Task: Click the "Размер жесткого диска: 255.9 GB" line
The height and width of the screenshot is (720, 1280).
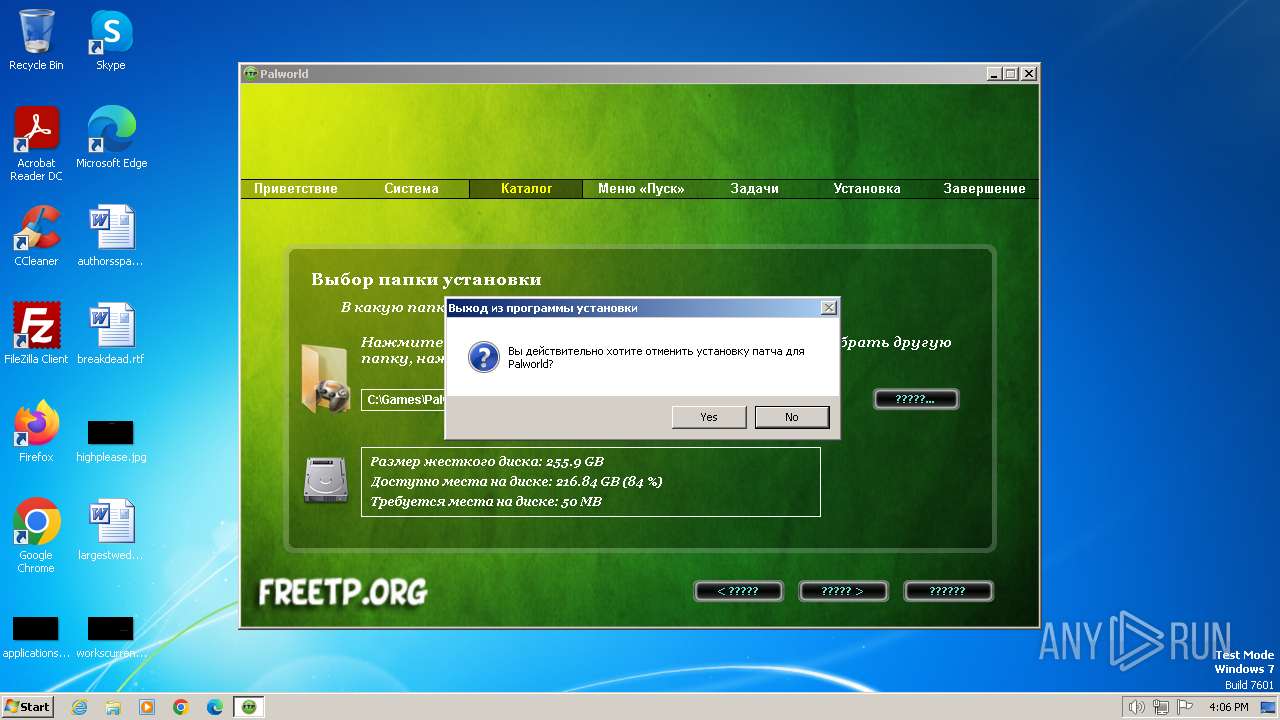Action: tap(487, 462)
